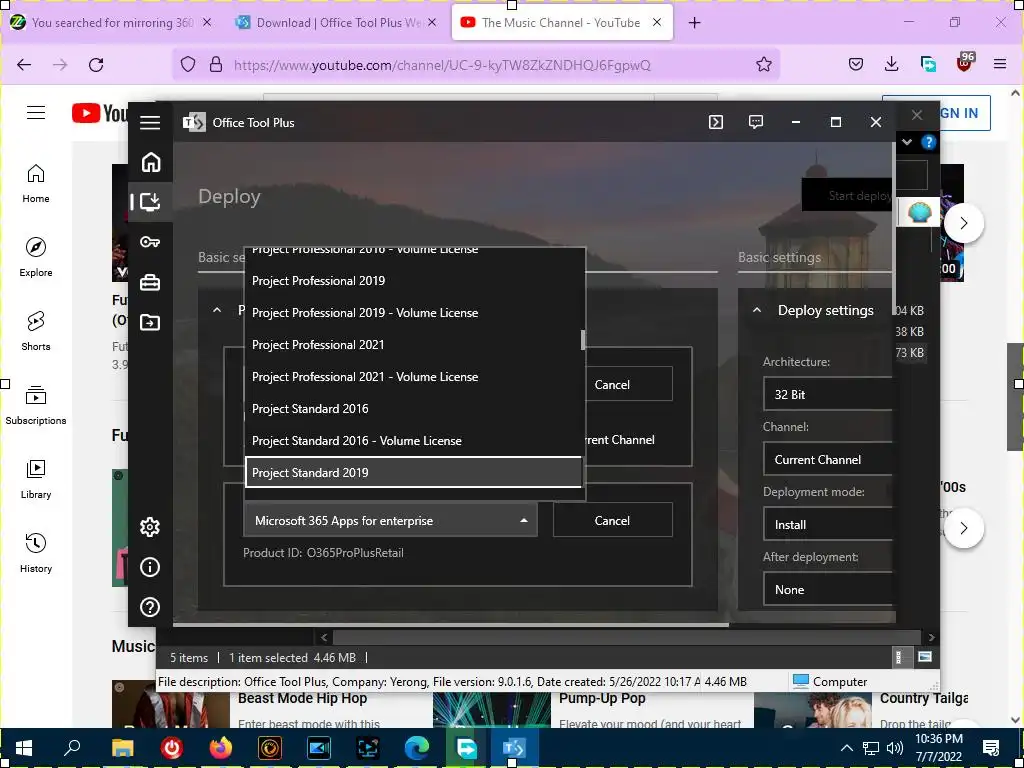The height and width of the screenshot is (768, 1024).
Task: Bookmark this page with the star icon
Action: [x=763, y=65]
